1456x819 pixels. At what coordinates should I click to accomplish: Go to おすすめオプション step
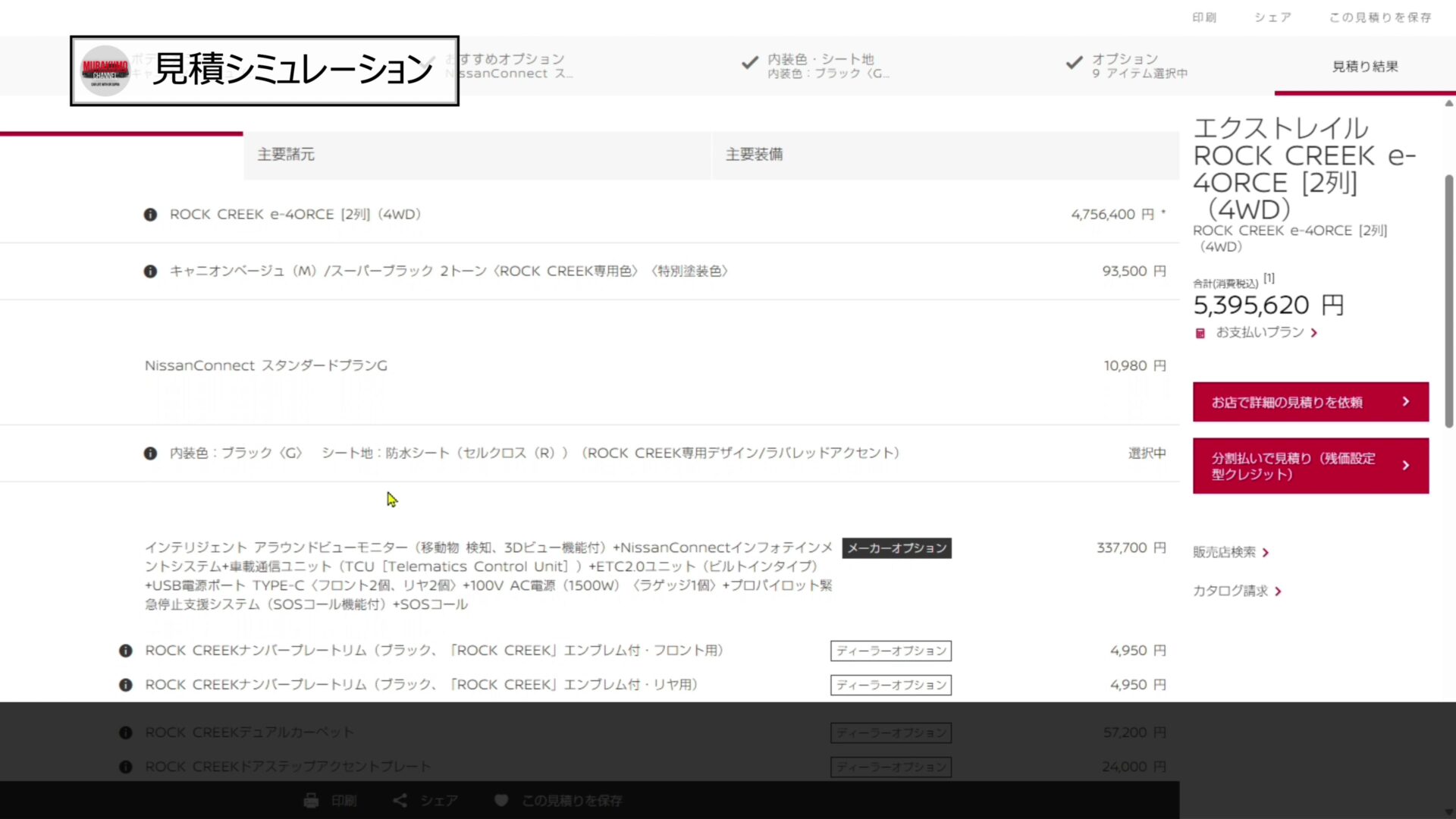coord(508,66)
